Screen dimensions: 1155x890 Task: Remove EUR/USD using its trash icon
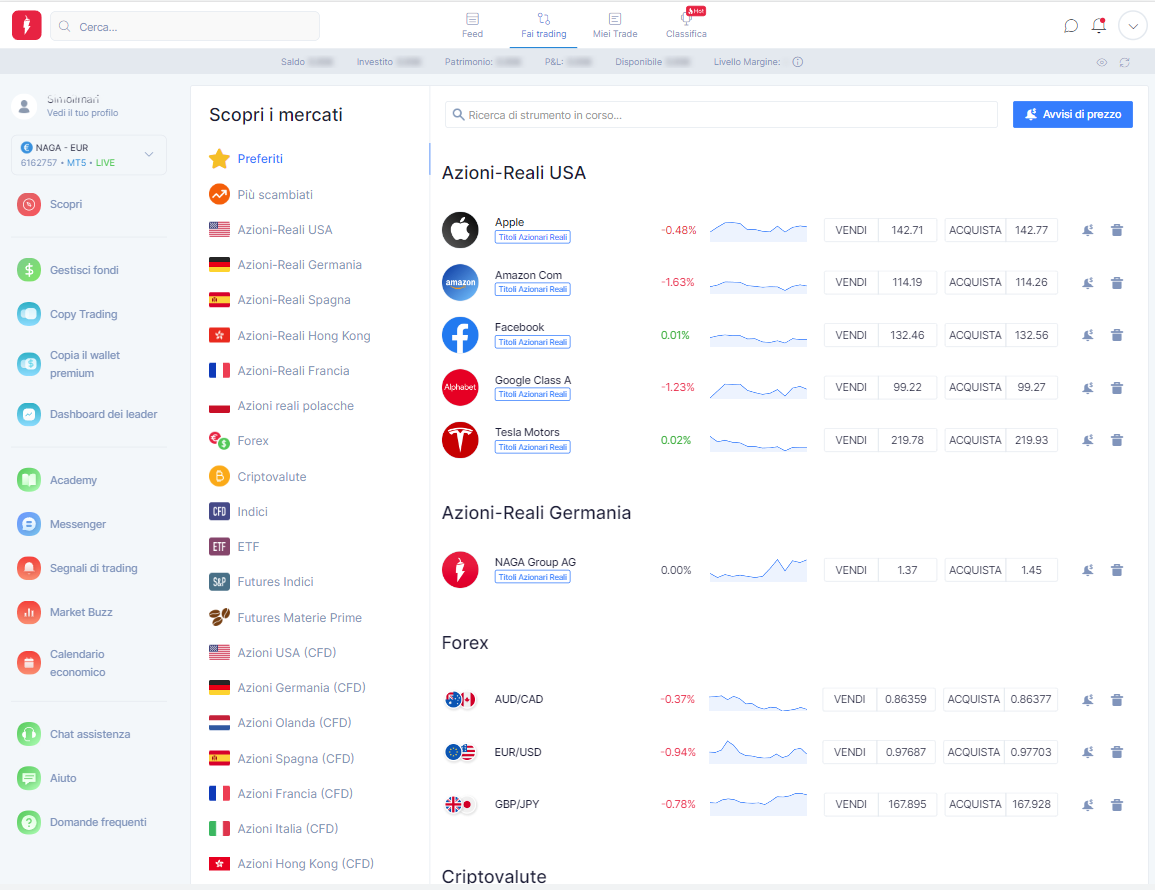(x=1117, y=752)
